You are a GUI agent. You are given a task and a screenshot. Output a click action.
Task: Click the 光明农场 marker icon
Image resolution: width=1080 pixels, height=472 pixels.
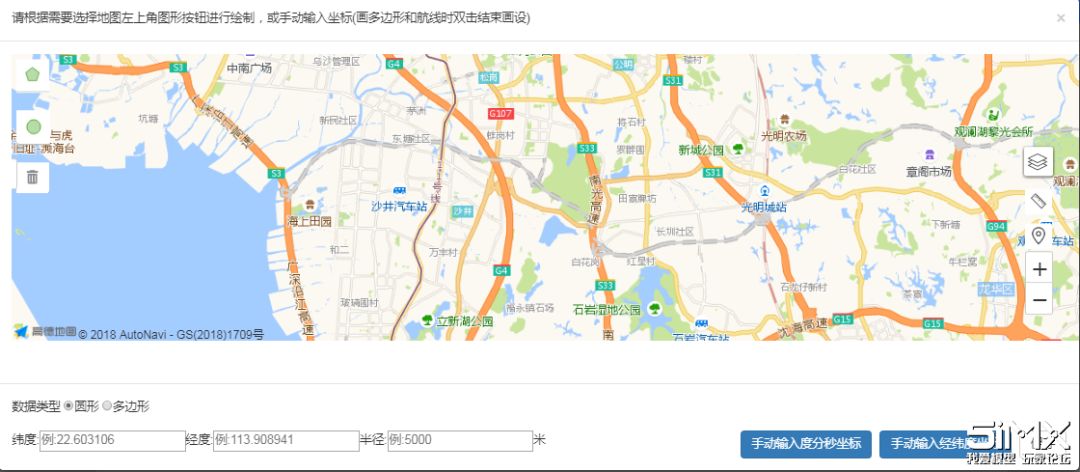pos(784,121)
